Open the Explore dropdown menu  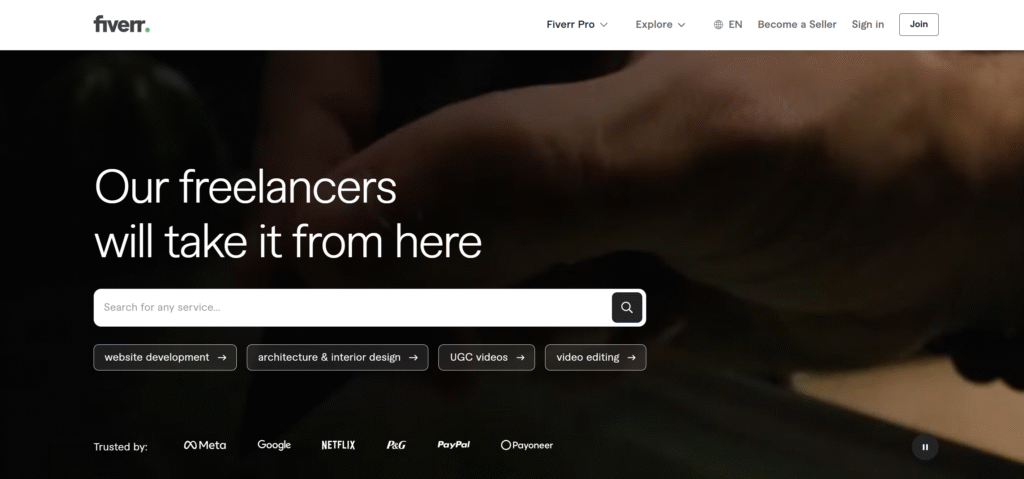660,25
